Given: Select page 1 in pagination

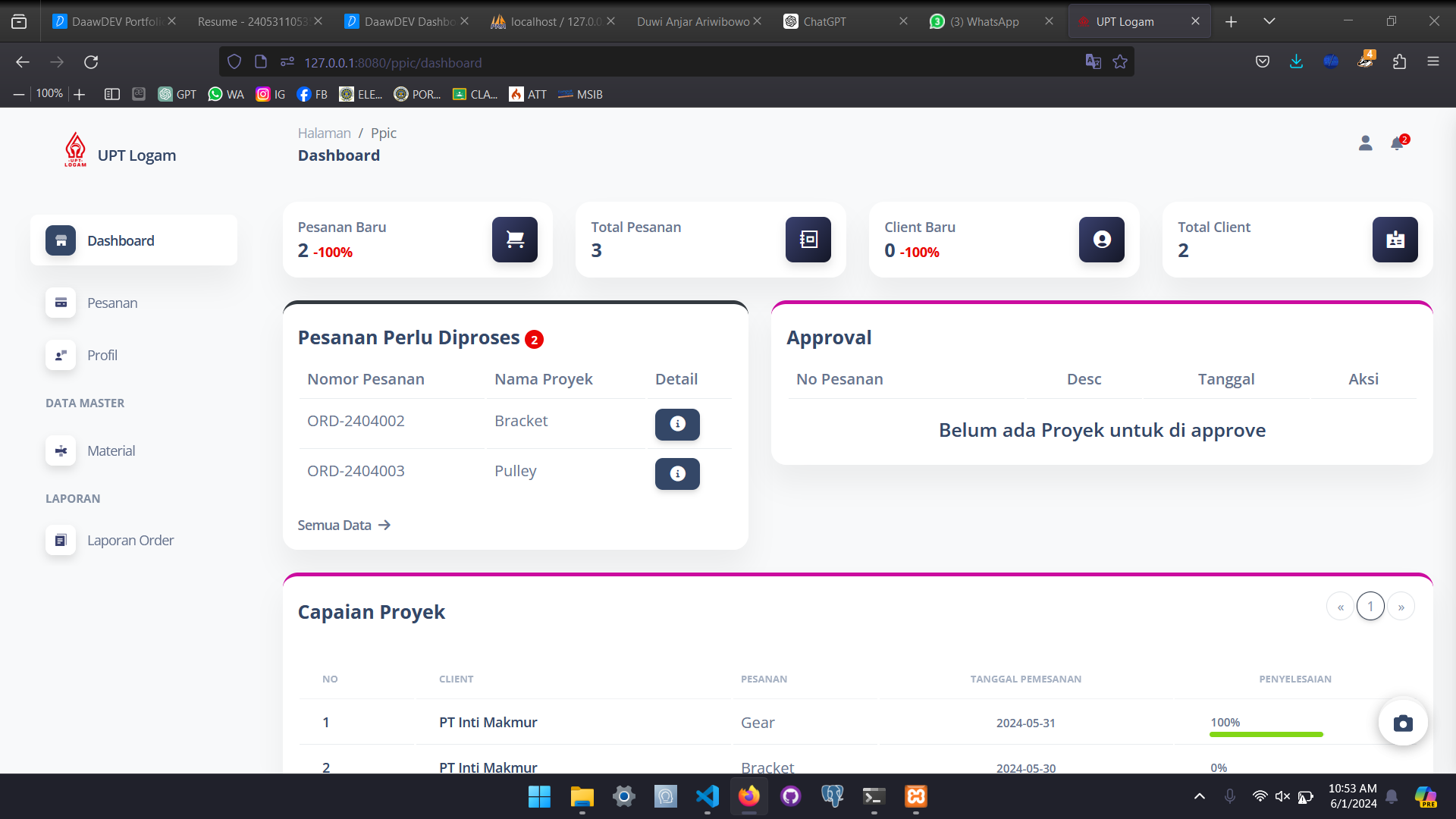Looking at the screenshot, I should click(1370, 607).
